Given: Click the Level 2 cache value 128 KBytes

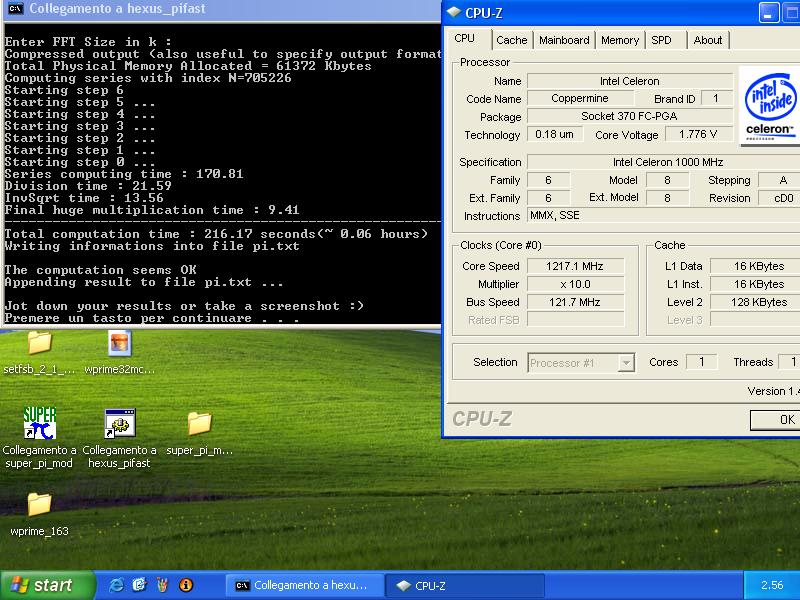Looking at the screenshot, I should (757, 302).
